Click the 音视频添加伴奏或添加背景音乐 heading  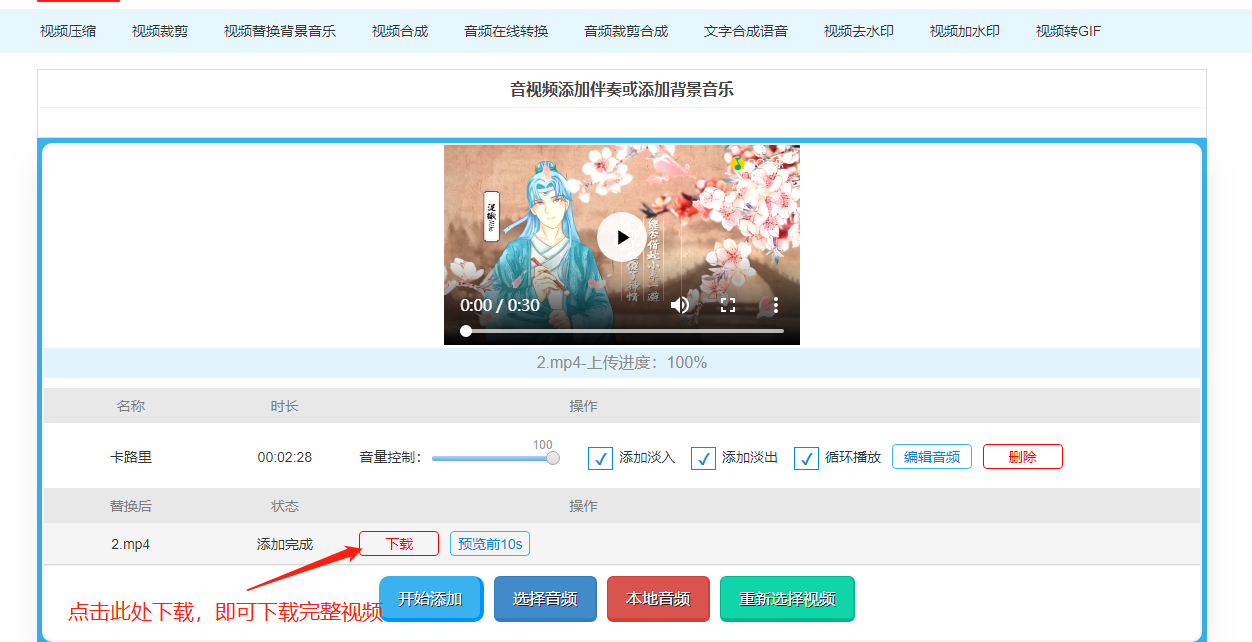(622, 89)
